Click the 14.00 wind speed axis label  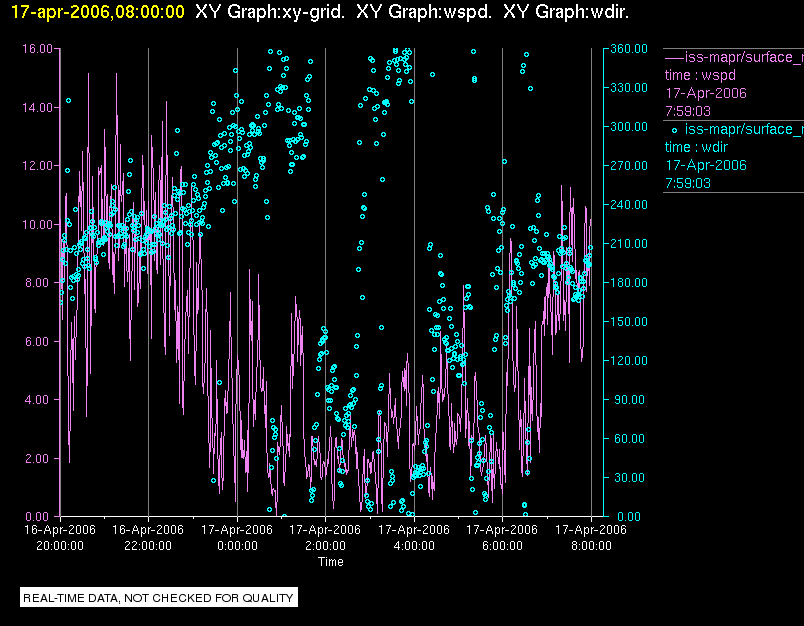coord(37,108)
